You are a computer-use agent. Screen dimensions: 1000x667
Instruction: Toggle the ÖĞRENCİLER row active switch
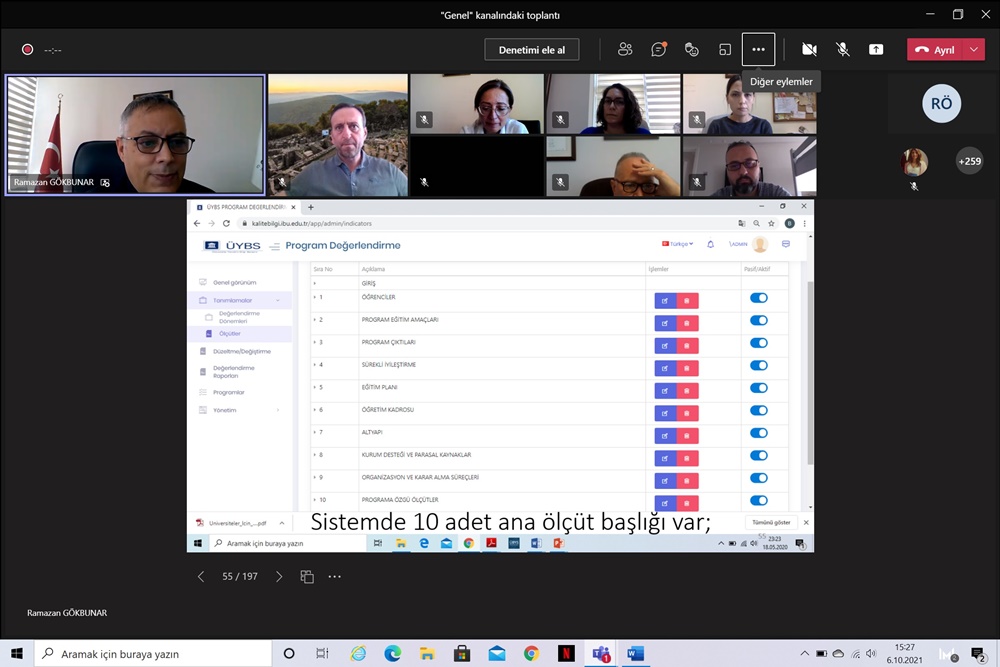coord(758,298)
